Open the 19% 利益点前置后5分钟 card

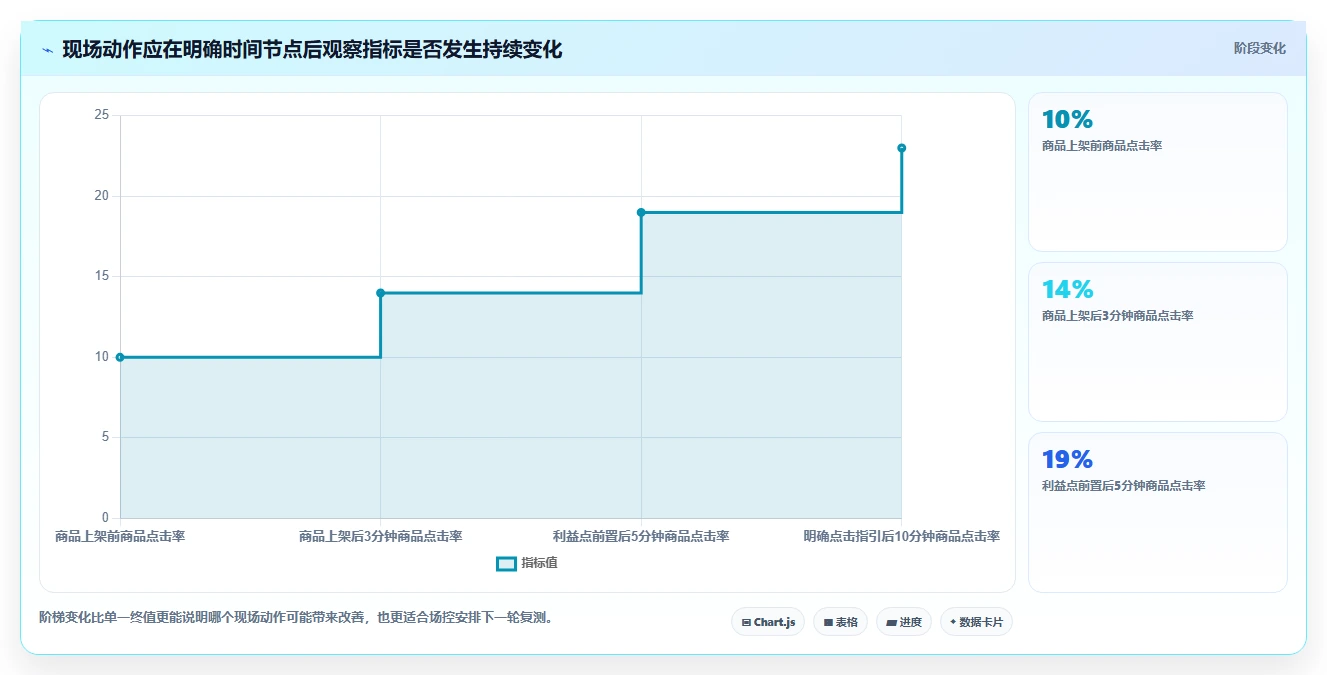point(1157,512)
